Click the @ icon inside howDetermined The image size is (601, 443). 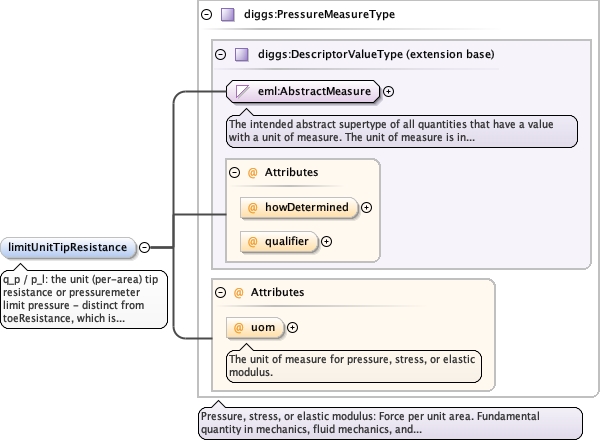(252, 208)
